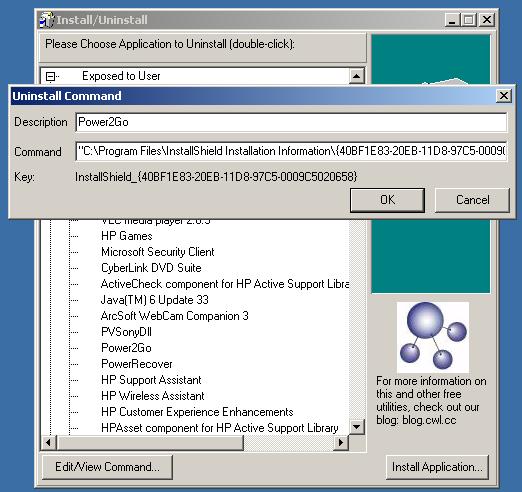Image resolution: width=522 pixels, height=492 pixels.
Task: Click the vertical scrollbar down arrow
Action: click(357, 427)
